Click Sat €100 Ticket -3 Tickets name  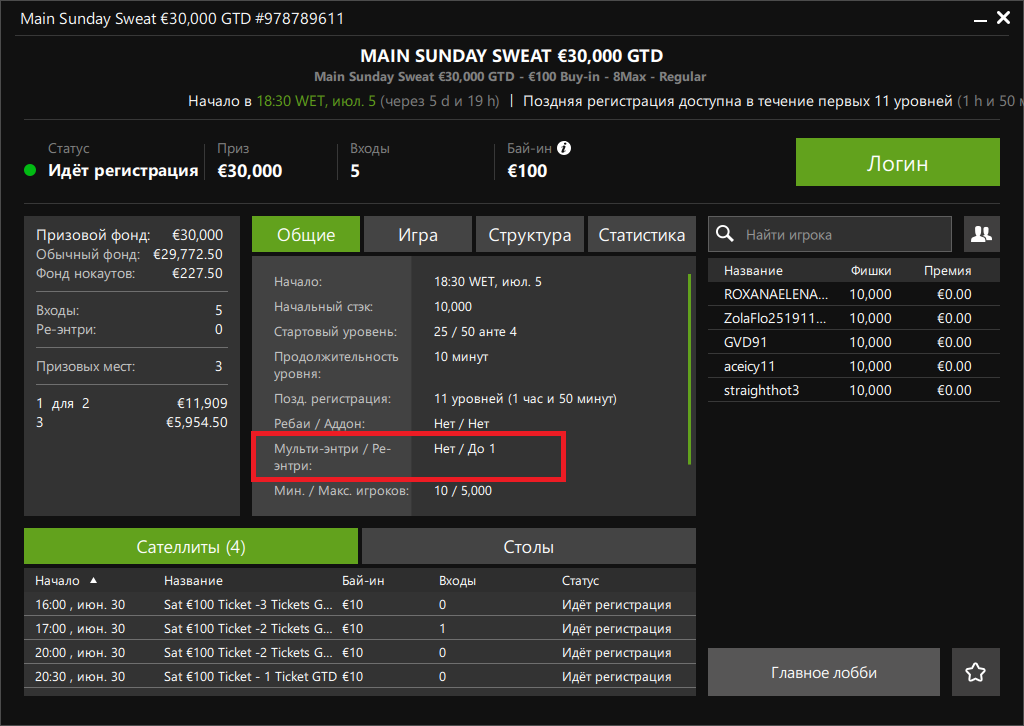click(248, 605)
